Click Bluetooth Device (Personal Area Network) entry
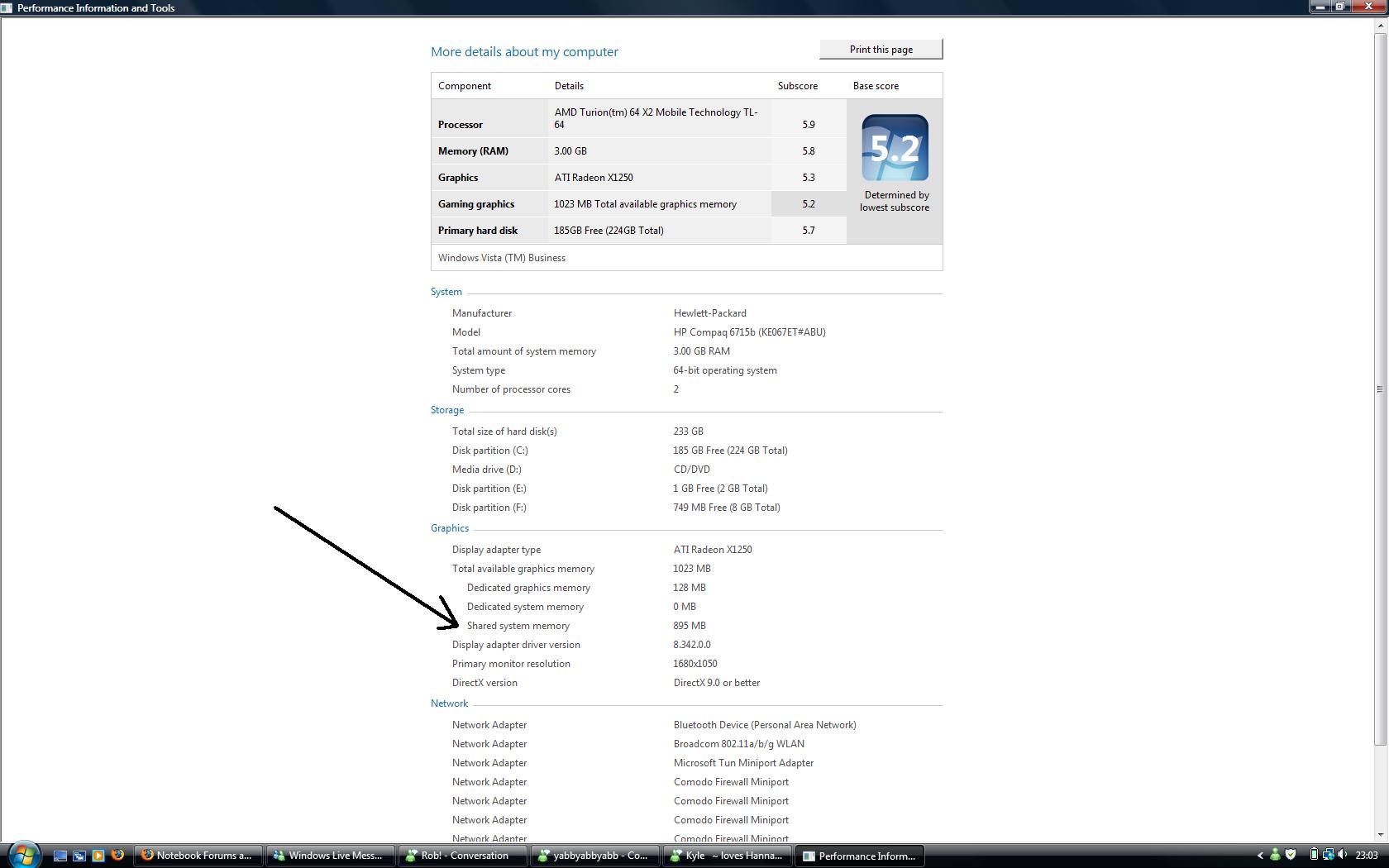Image resolution: width=1389 pixels, height=868 pixels. [765, 725]
